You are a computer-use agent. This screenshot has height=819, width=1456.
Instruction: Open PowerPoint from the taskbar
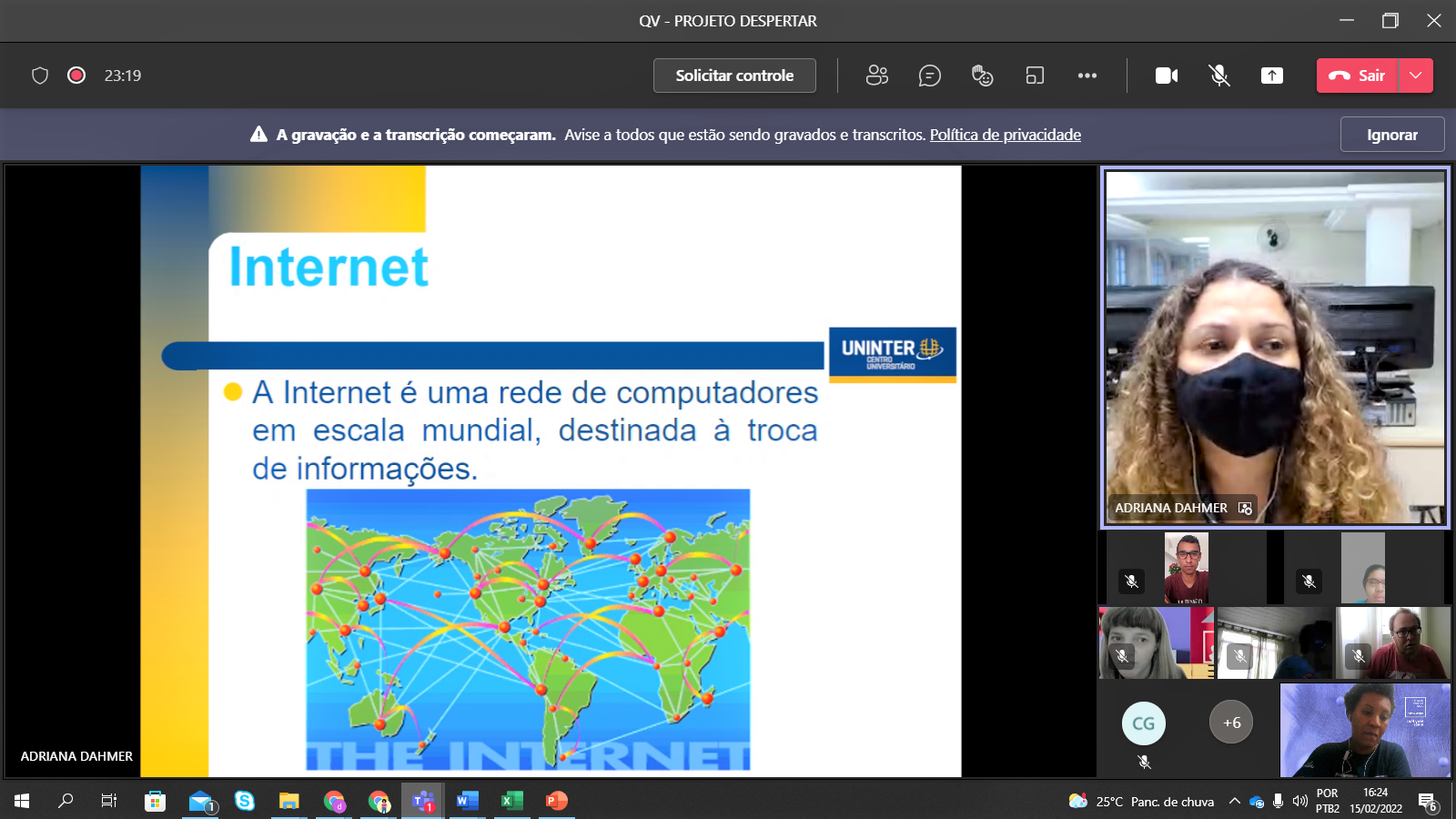[556, 801]
